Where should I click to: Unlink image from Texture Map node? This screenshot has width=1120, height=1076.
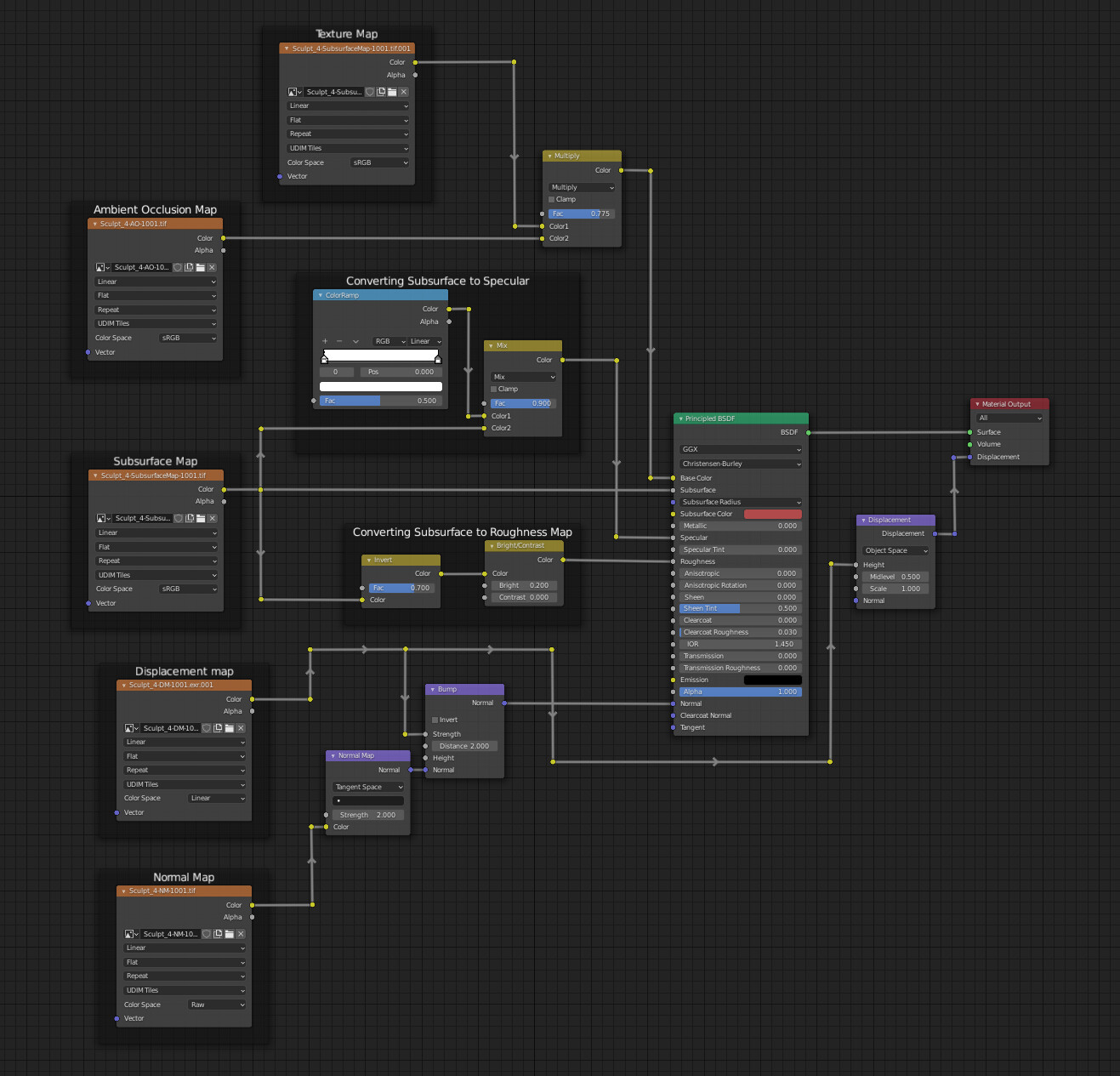coord(404,92)
